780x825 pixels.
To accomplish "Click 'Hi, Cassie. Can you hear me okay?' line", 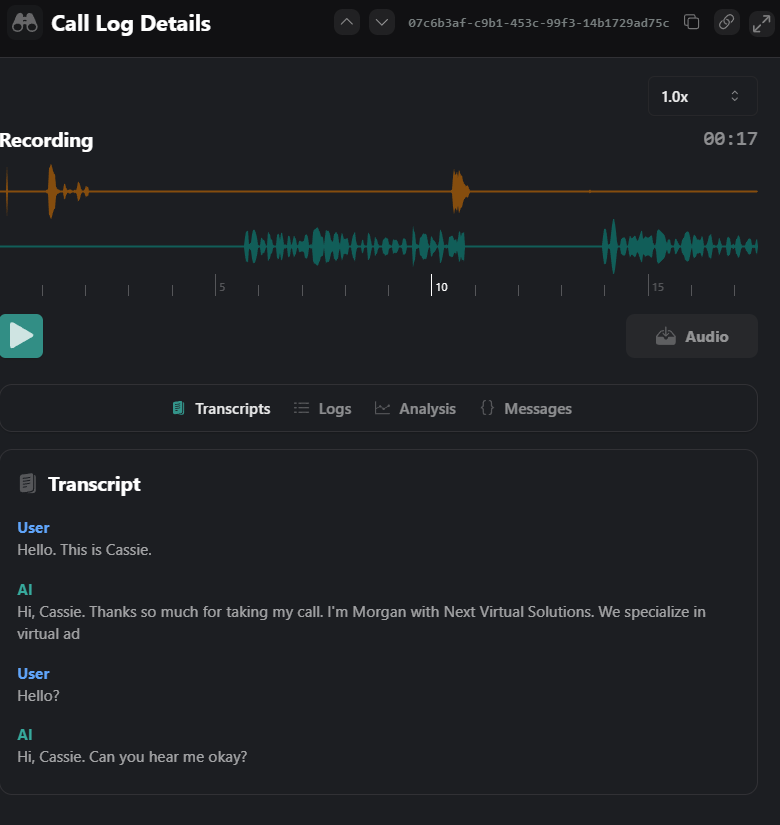I will pos(132,757).
